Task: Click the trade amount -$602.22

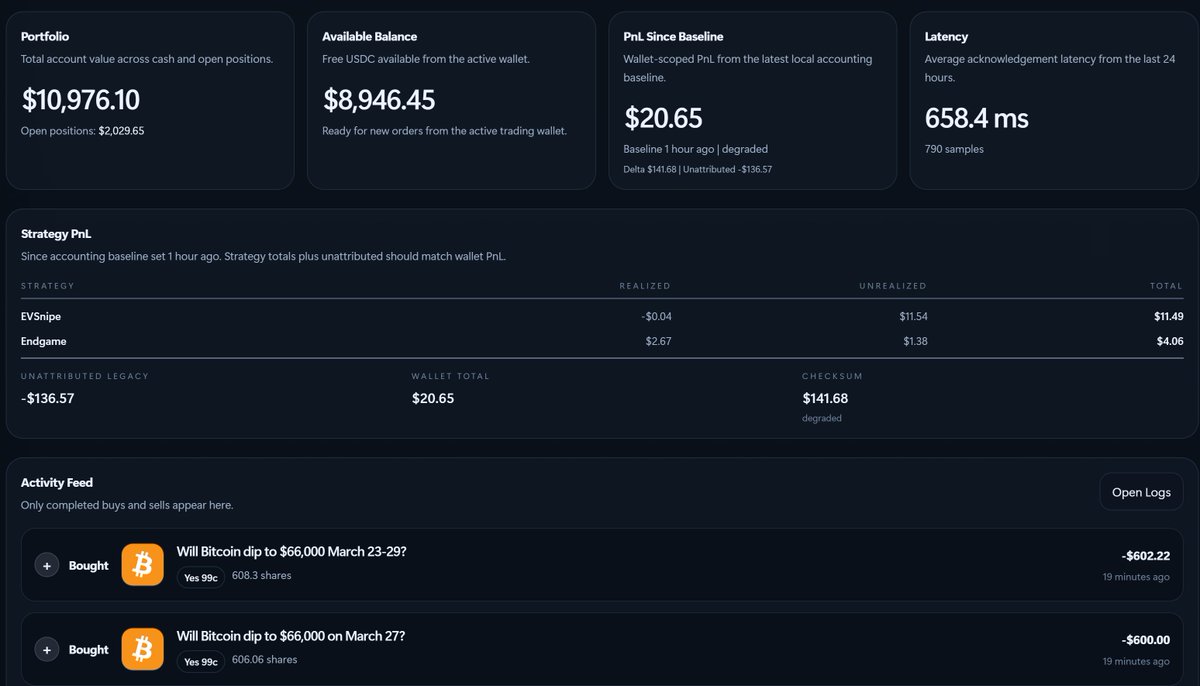Action: (1145, 556)
